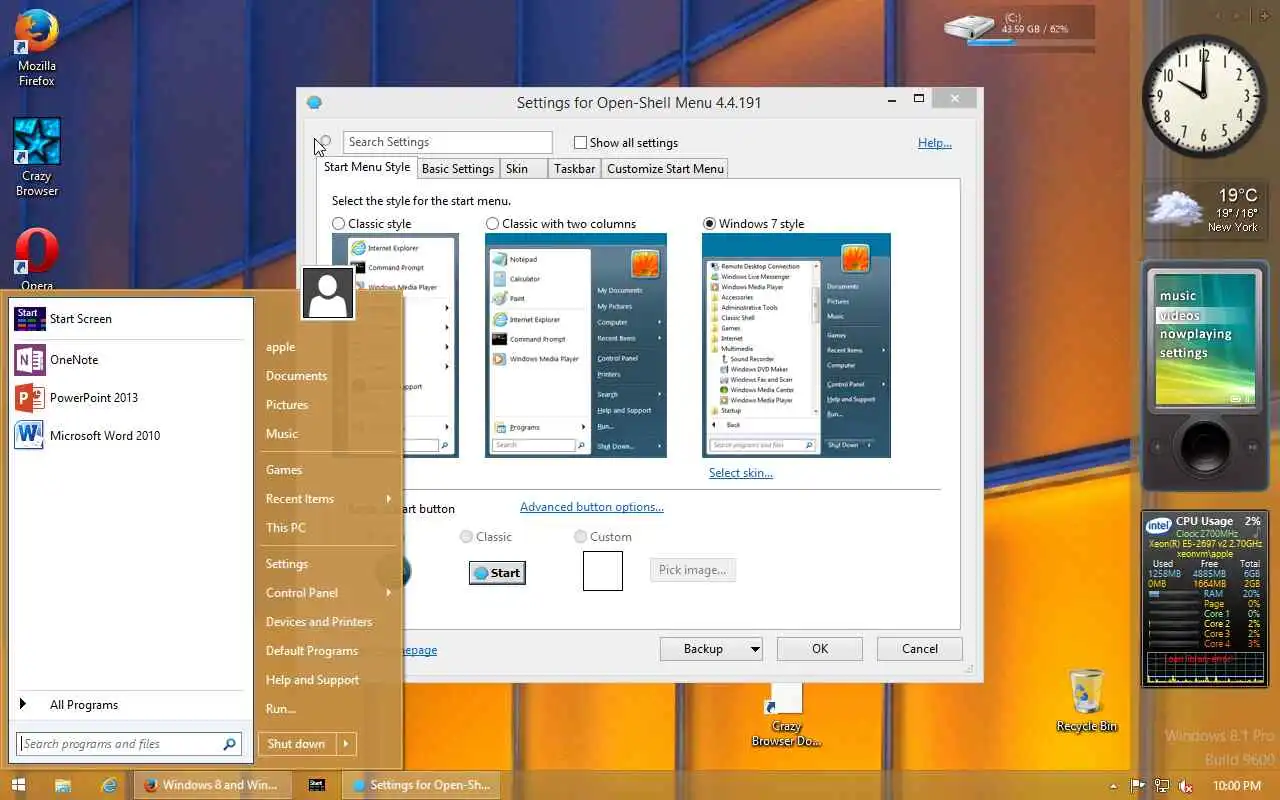Click Select skin... link
Viewport: 1280px width, 800px height.
pos(741,473)
